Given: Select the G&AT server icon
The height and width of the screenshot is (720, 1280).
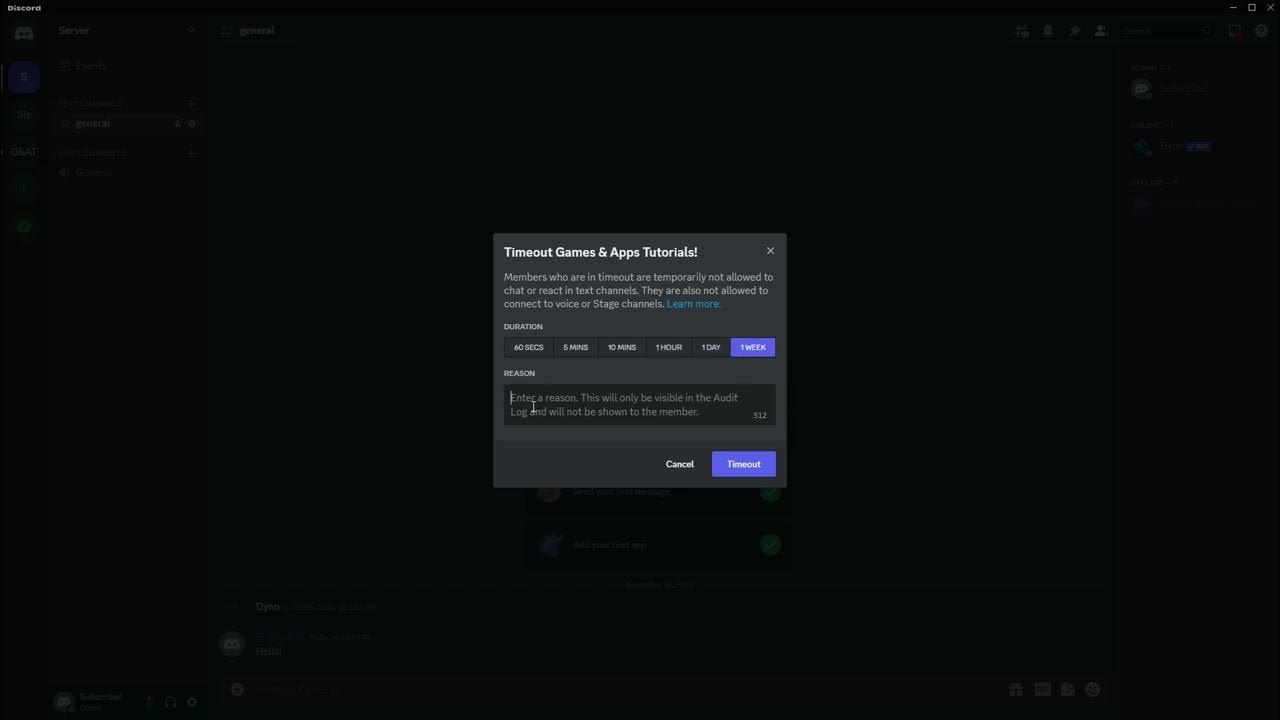Looking at the screenshot, I should click(24, 152).
